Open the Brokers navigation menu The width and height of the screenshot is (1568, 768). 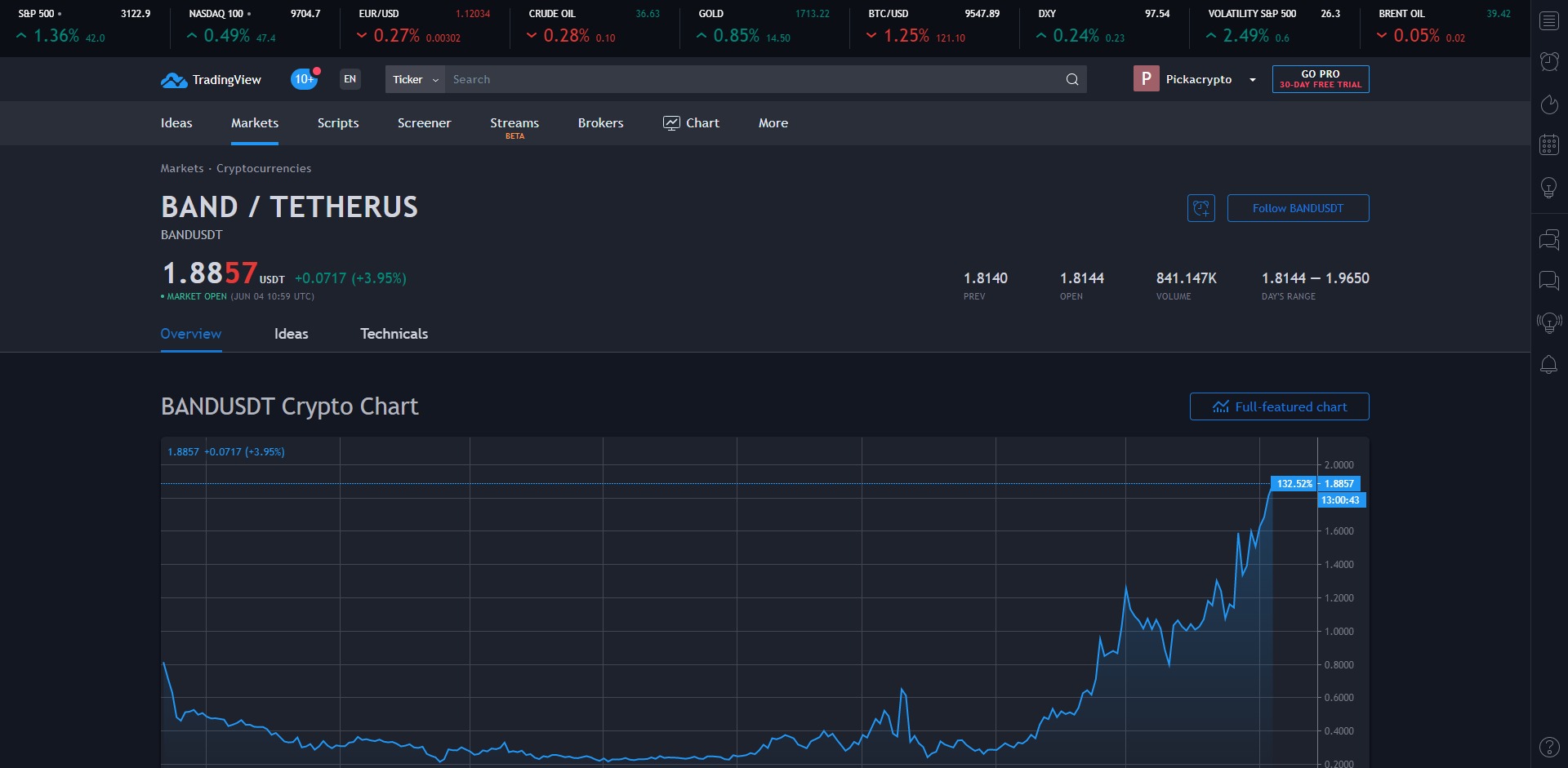pyautogui.click(x=601, y=123)
